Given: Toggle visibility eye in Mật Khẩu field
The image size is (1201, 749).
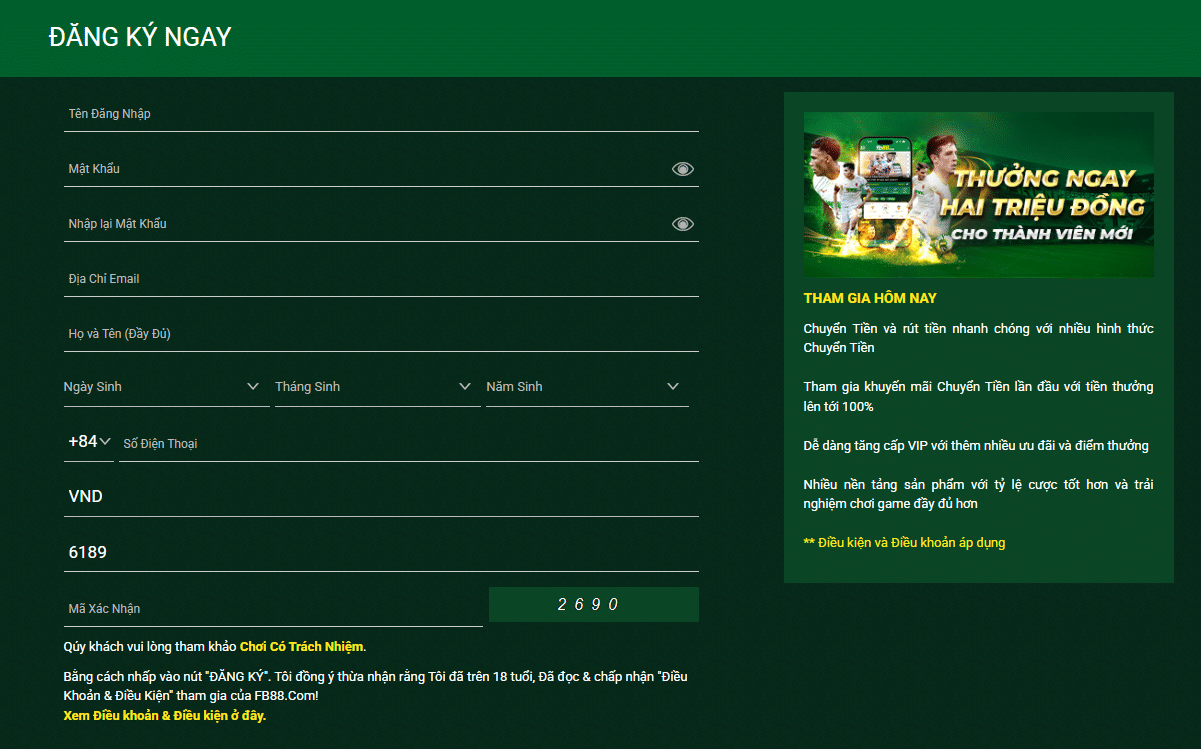Looking at the screenshot, I should [682, 169].
